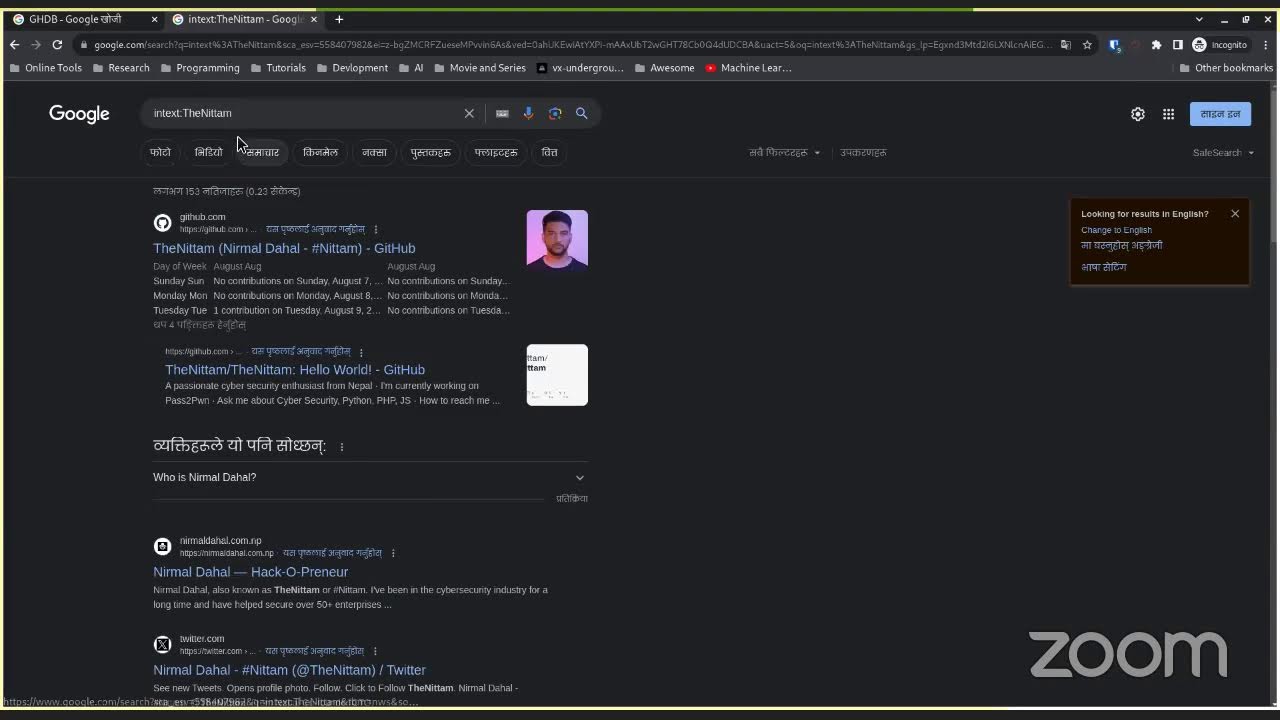The height and width of the screenshot is (720, 1280).
Task: Submit the search with the magnifier icon
Action: (581, 113)
